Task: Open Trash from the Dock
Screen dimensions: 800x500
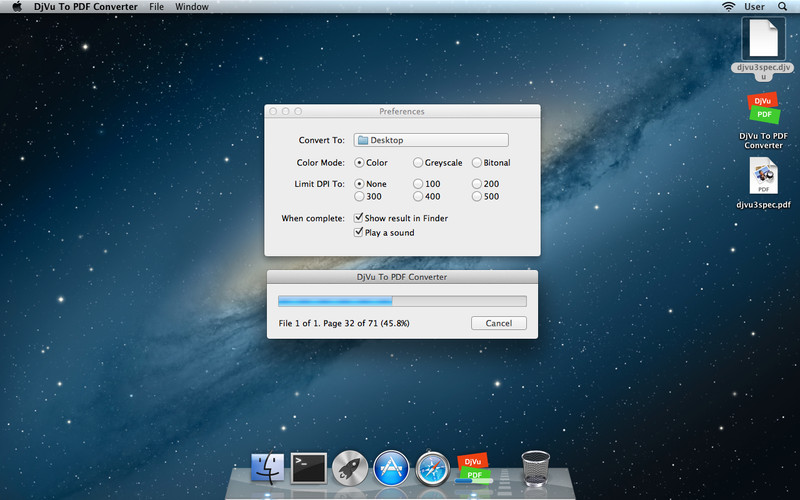Action: 536,468
